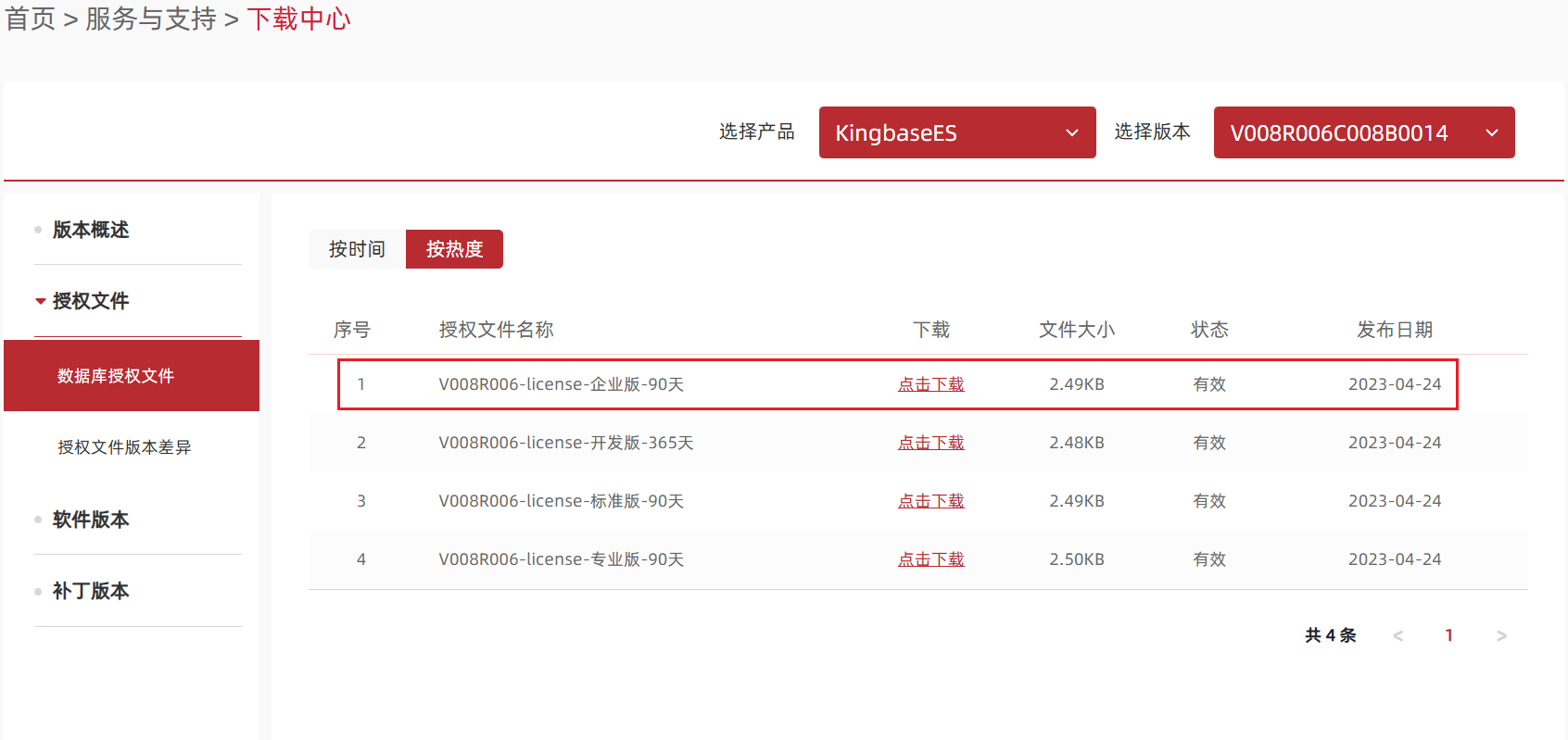
Task: Open 服务与支持 breadcrumb link
Action: tap(150, 19)
